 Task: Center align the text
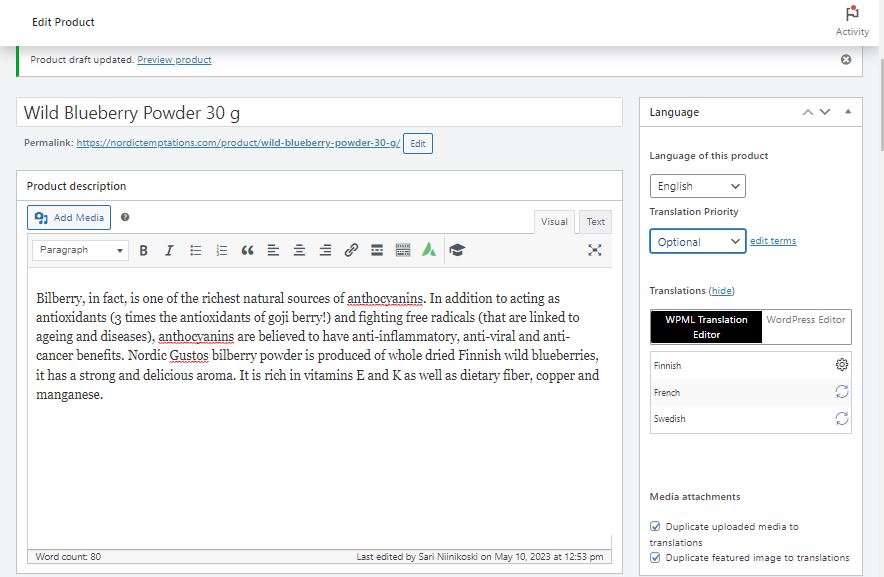click(x=299, y=250)
